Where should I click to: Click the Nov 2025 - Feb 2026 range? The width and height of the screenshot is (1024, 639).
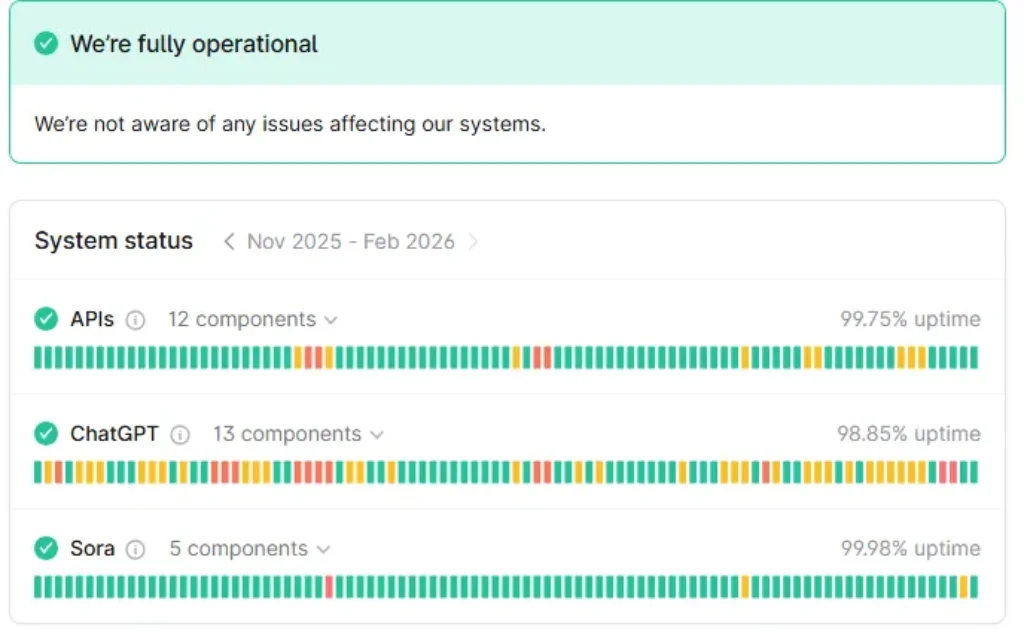[x=351, y=242]
